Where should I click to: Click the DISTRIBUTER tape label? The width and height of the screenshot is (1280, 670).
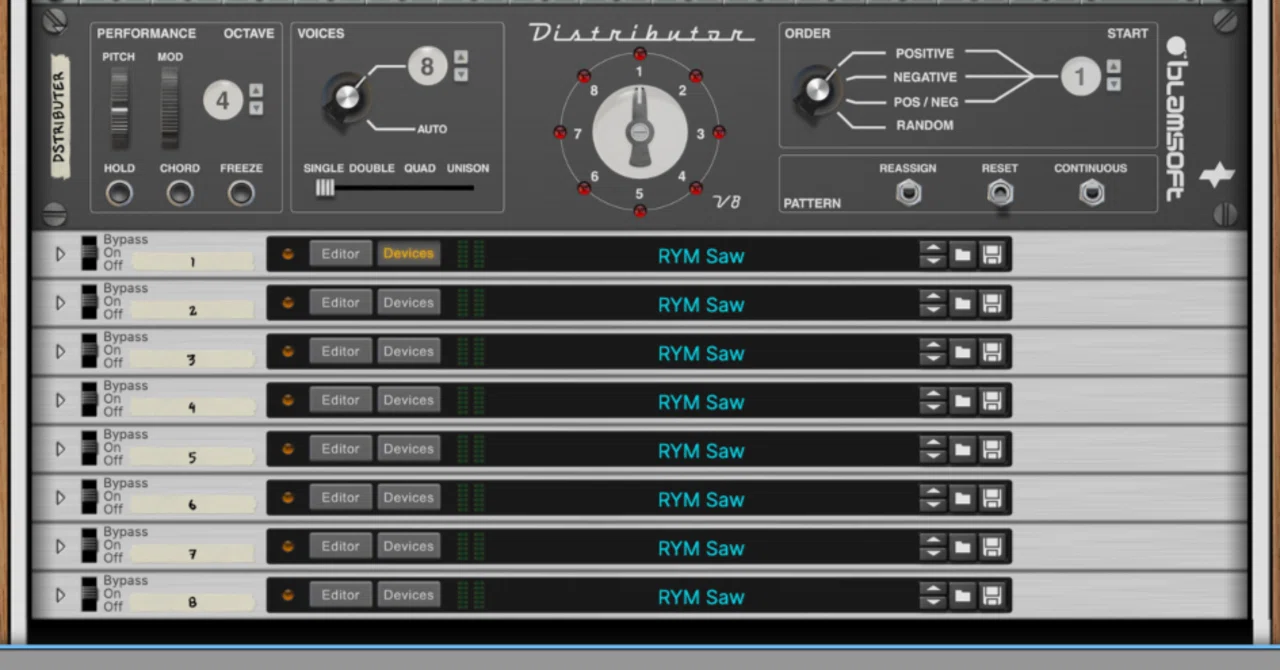[60, 118]
